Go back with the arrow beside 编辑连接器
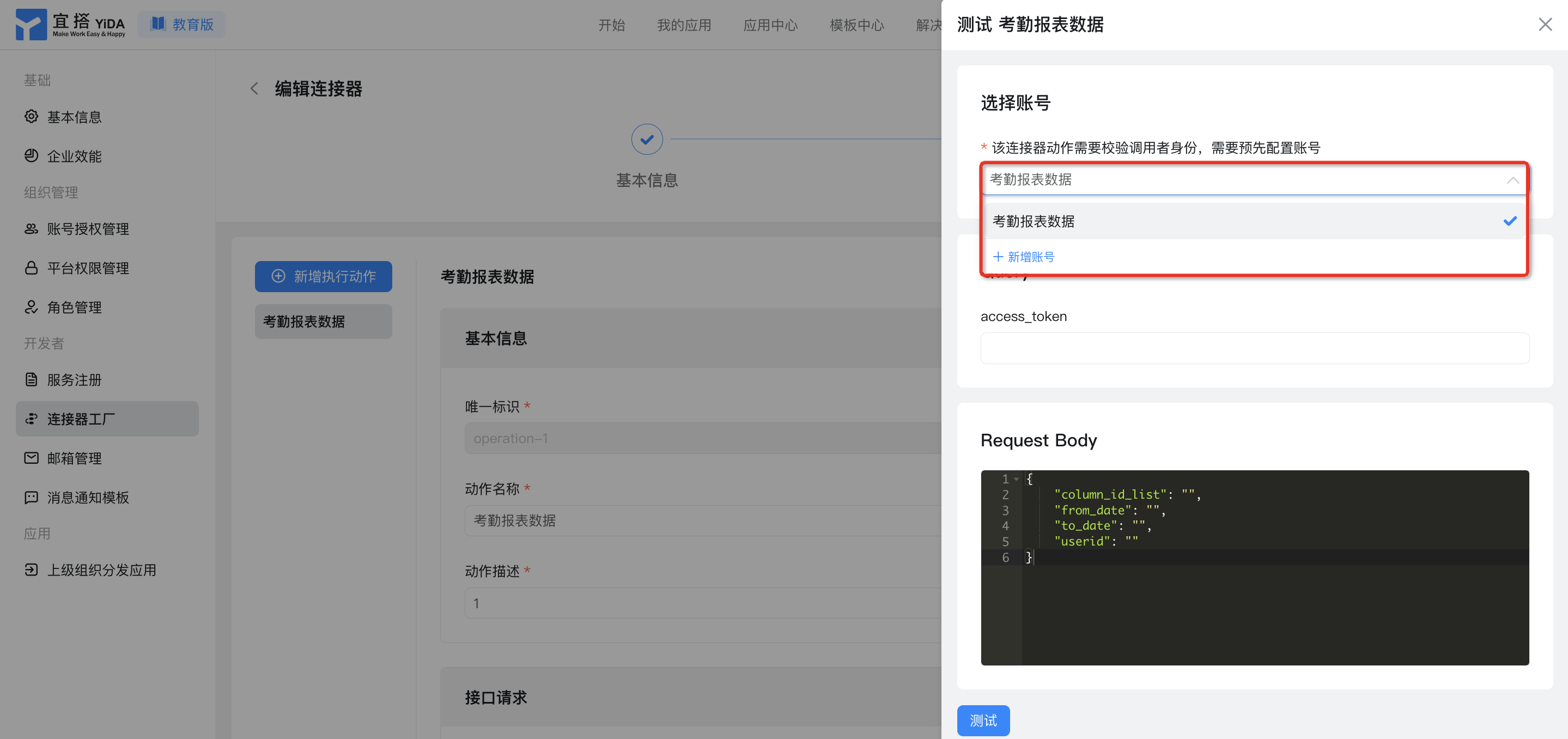This screenshot has width=1568, height=739. 254,89
